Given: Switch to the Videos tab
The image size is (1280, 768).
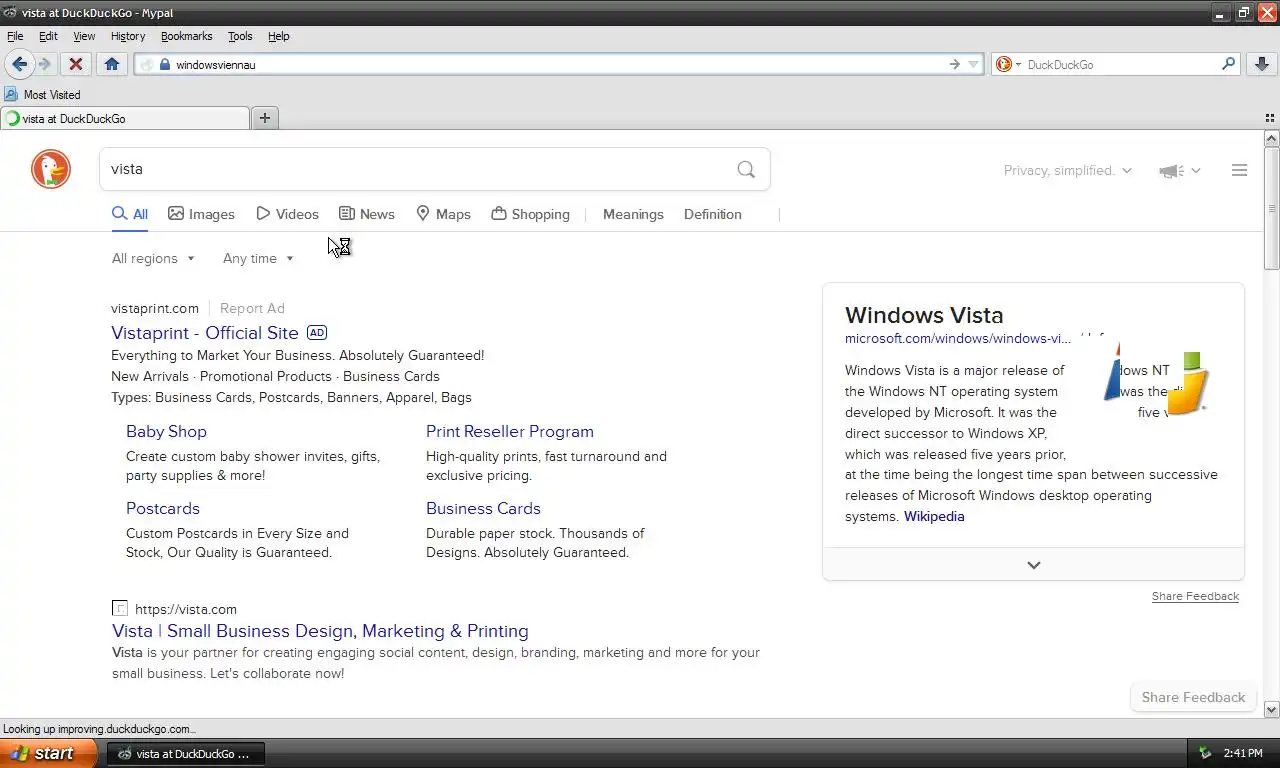Looking at the screenshot, I should coord(287,214).
